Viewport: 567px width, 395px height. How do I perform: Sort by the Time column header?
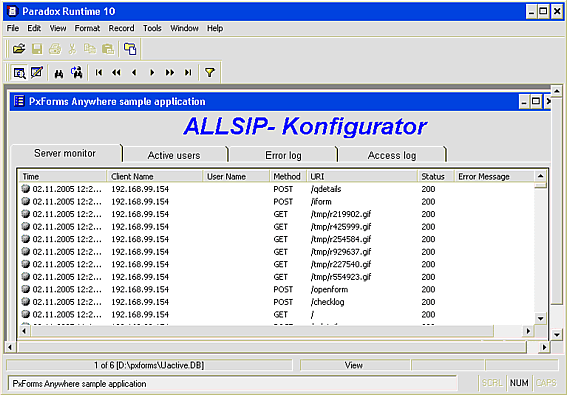63,177
